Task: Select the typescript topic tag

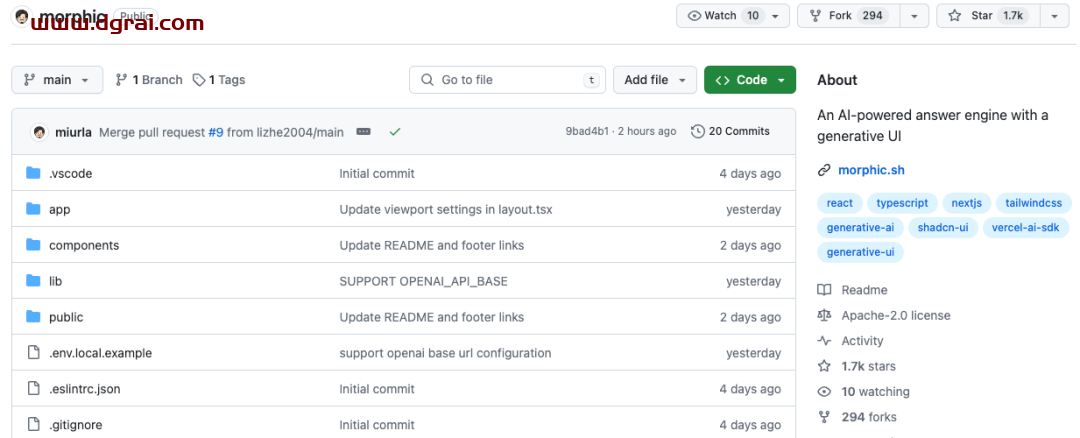Action: coord(902,203)
